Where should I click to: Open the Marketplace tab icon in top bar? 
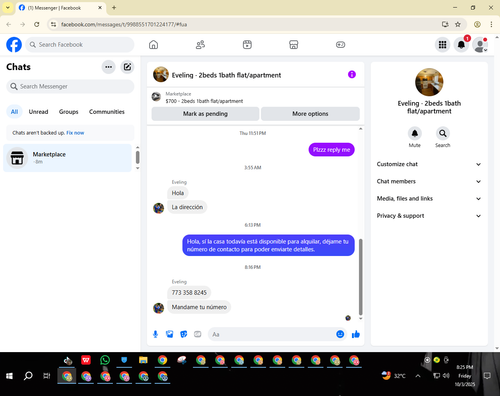[x=294, y=45]
